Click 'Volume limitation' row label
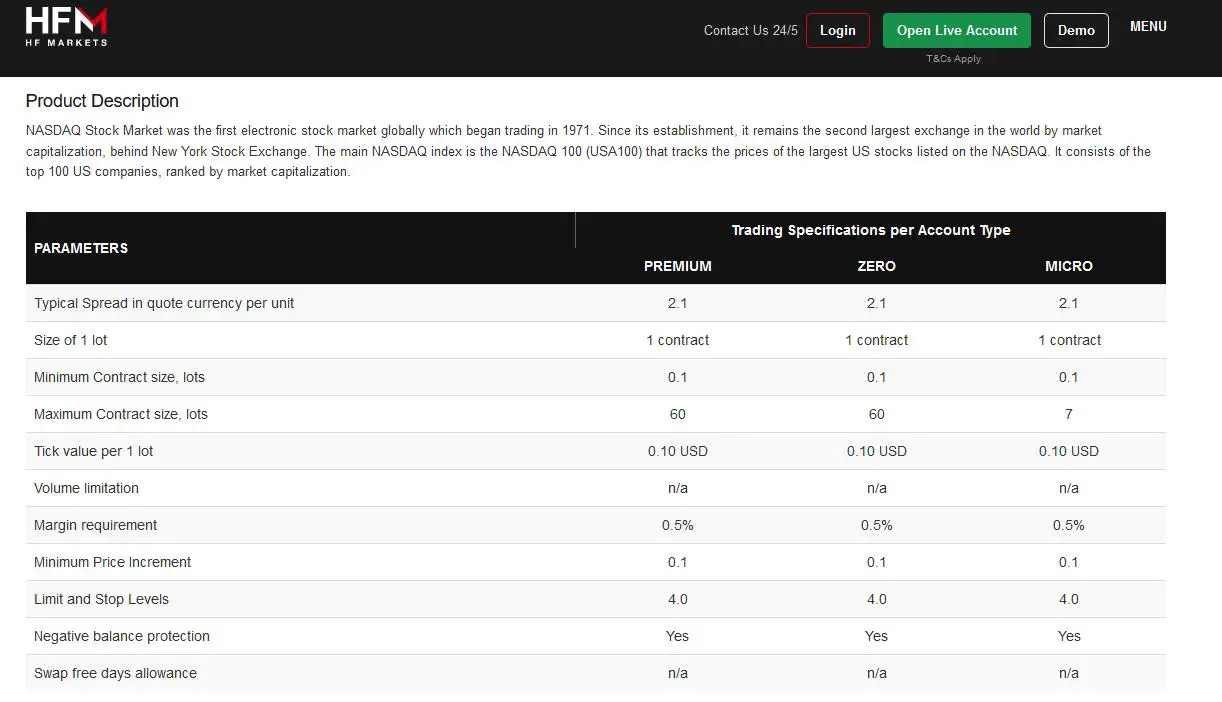This screenshot has height=702, width=1222. click(86, 488)
